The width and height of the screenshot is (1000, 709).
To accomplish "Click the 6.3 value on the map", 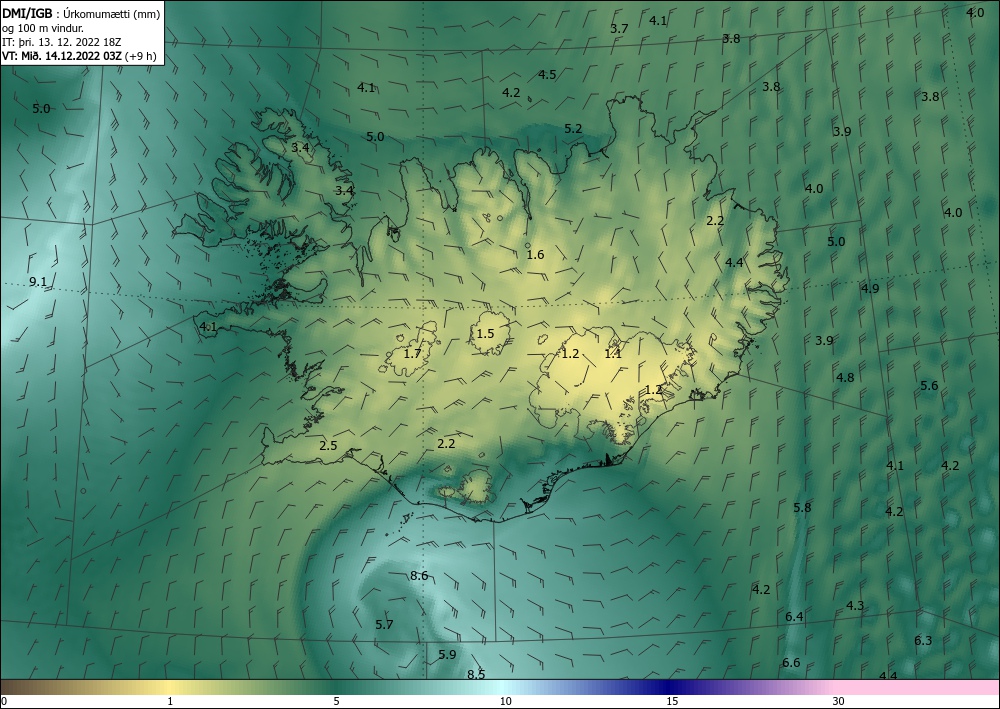I will (x=923, y=640).
